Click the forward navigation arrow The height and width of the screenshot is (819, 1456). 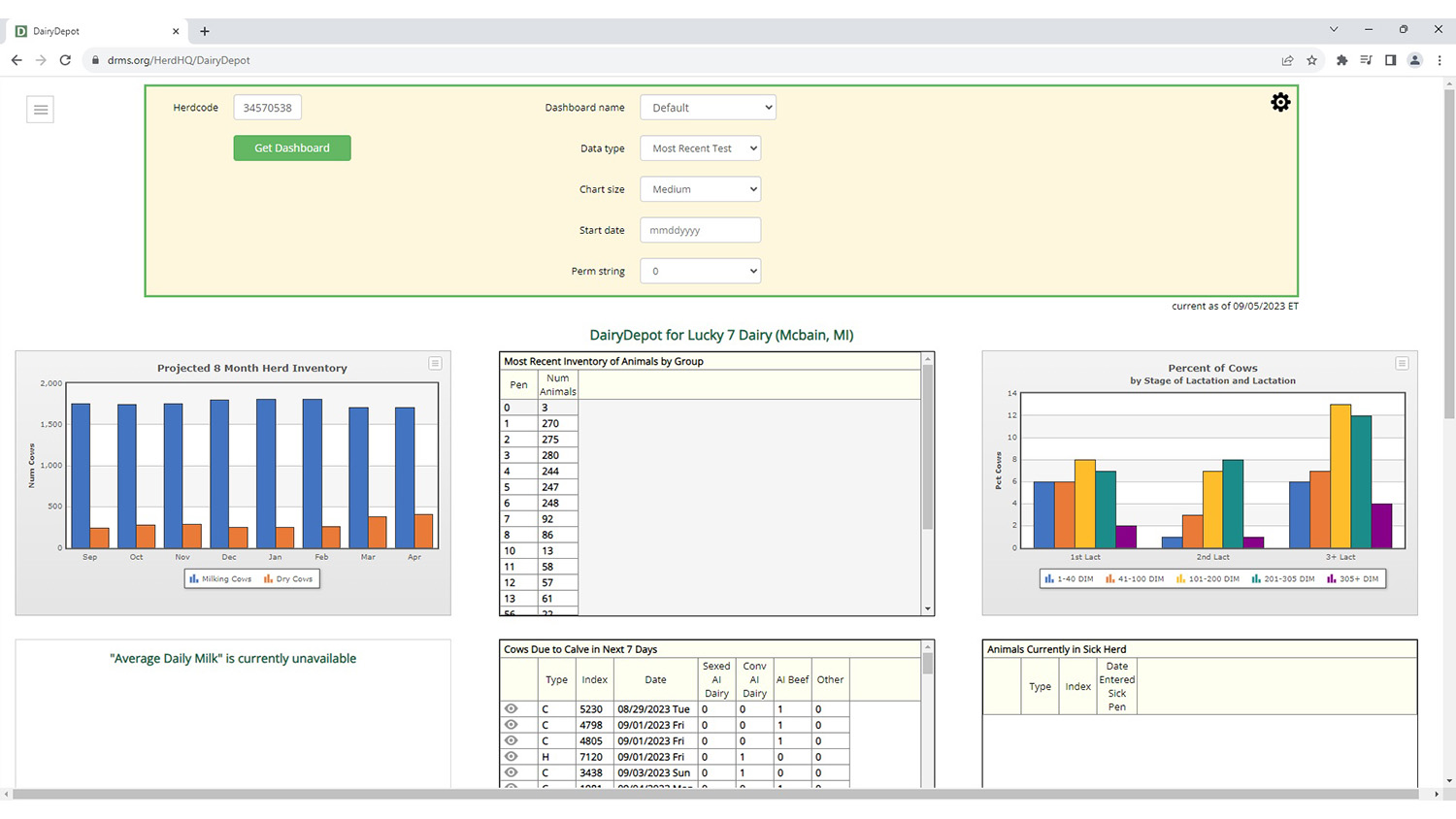(41, 60)
